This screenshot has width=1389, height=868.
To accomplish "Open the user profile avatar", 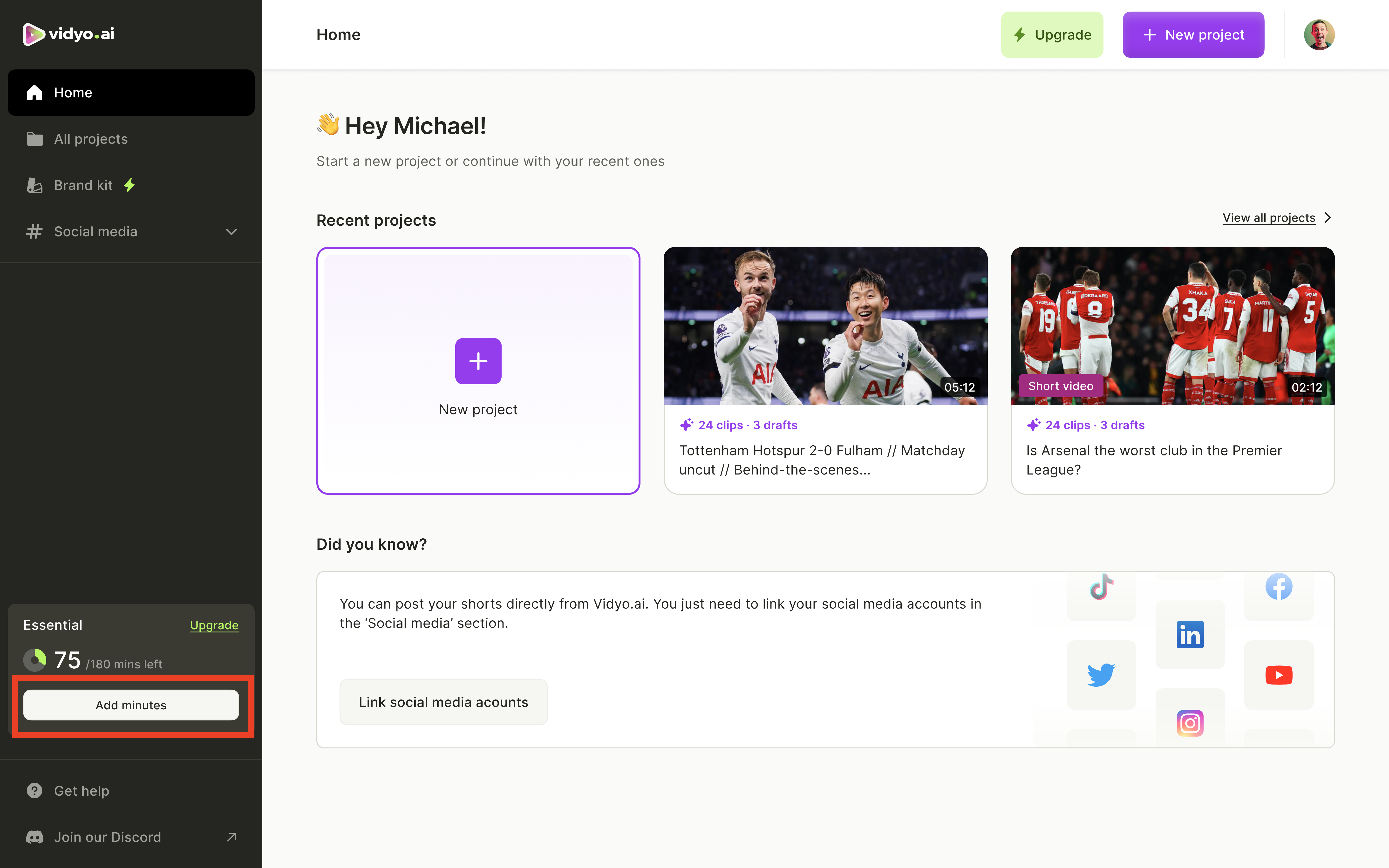I will [x=1319, y=34].
